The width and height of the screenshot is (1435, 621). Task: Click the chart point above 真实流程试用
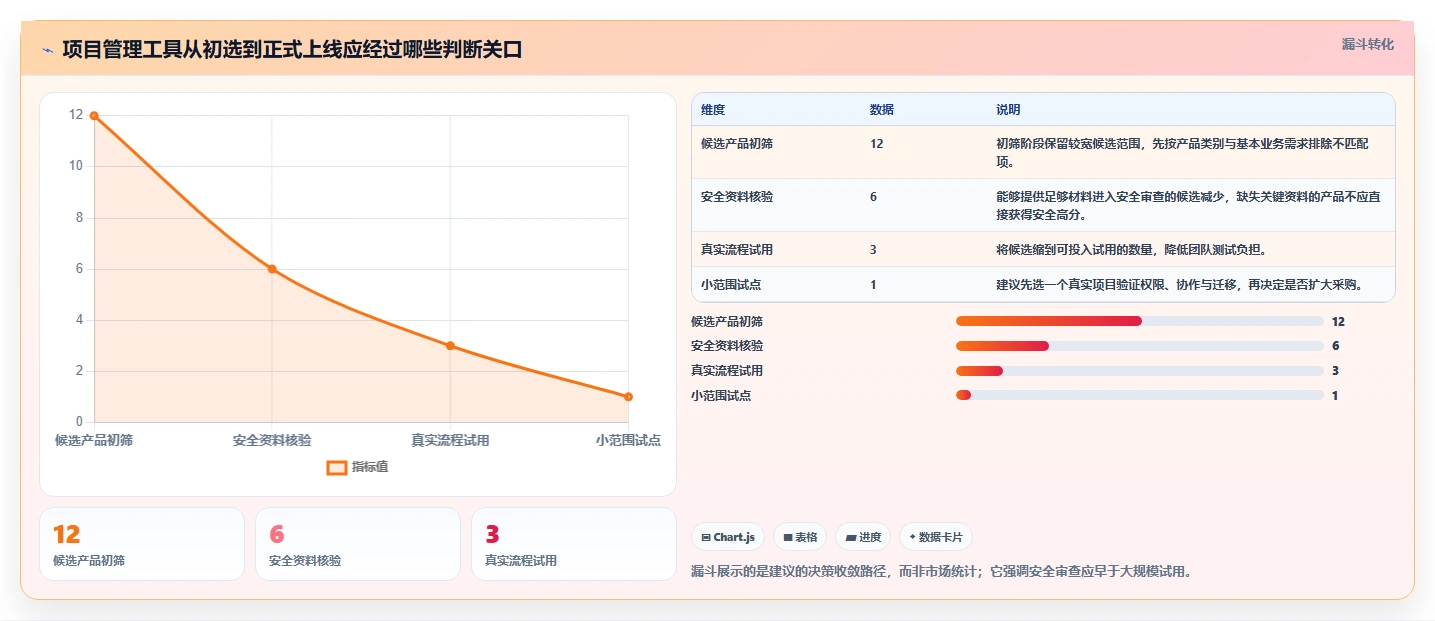[450, 346]
